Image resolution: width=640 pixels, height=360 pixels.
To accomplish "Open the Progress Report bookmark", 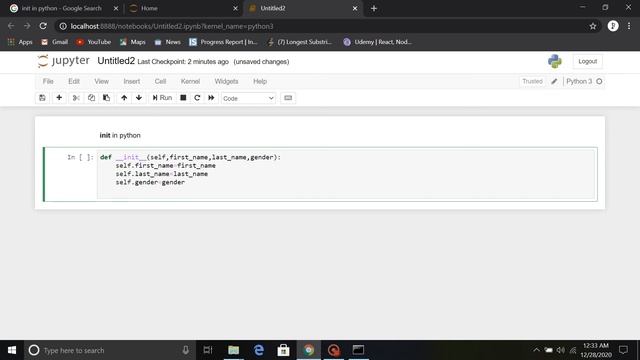I will pyautogui.click(x=223, y=42).
